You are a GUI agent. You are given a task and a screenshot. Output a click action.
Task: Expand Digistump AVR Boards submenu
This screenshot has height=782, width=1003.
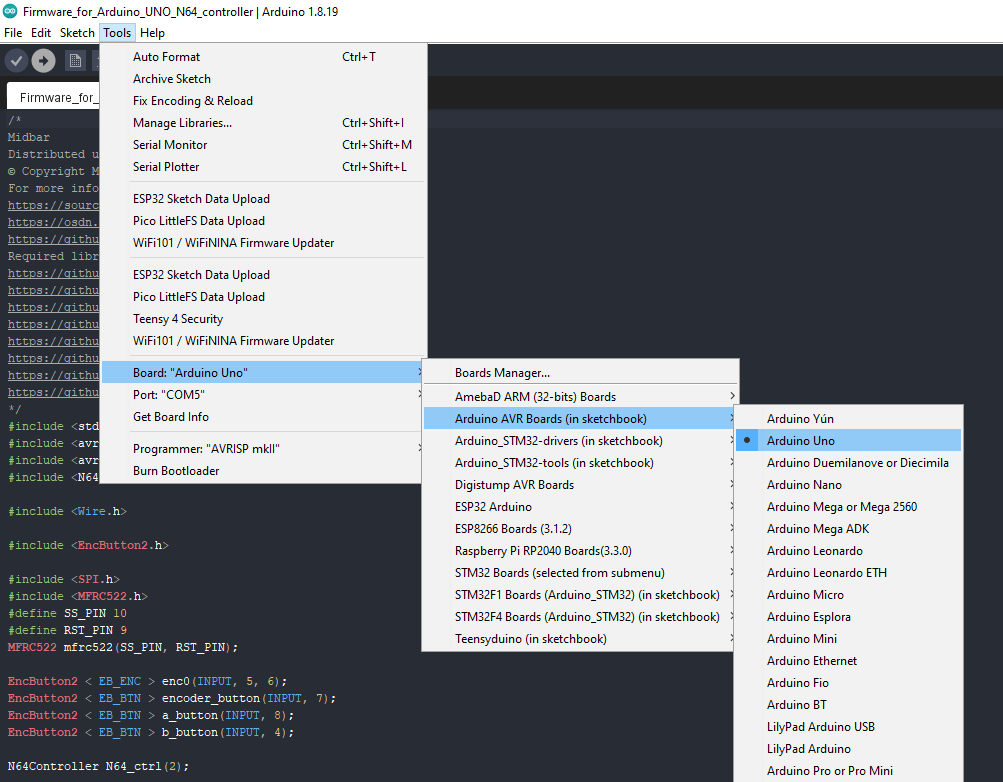(580, 485)
